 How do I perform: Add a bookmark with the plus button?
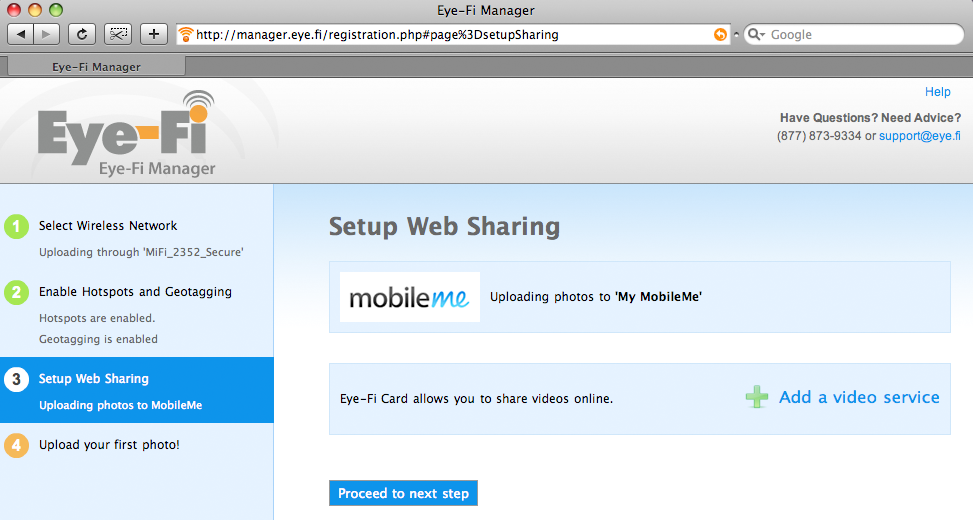coord(154,34)
